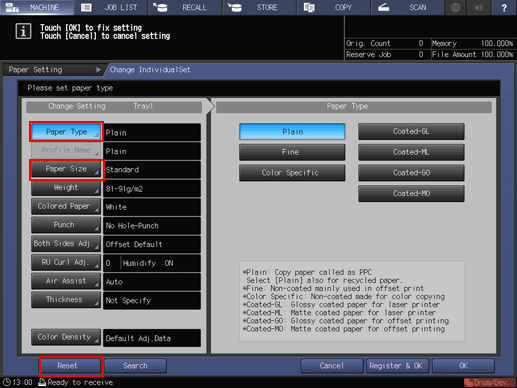Click the disabled Profile Name button
This screenshot has width=517, height=388.
pyautogui.click(x=66, y=150)
